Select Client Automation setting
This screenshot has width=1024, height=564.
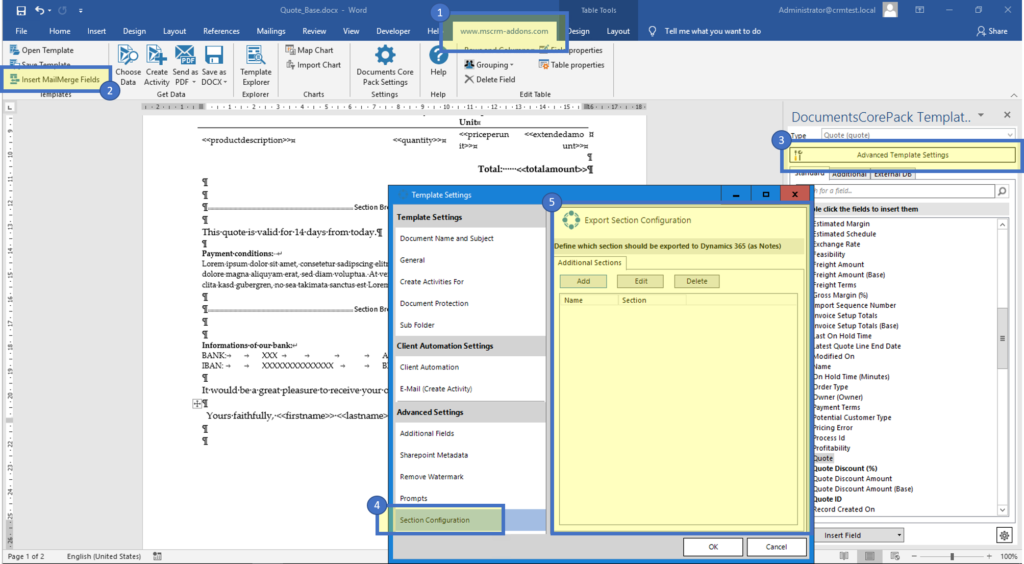(x=429, y=367)
